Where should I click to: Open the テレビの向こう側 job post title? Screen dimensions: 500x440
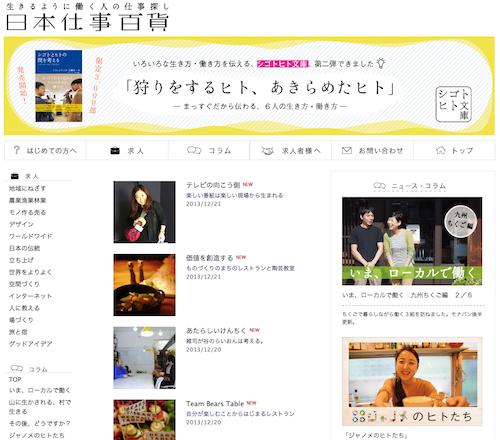click(213, 185)
